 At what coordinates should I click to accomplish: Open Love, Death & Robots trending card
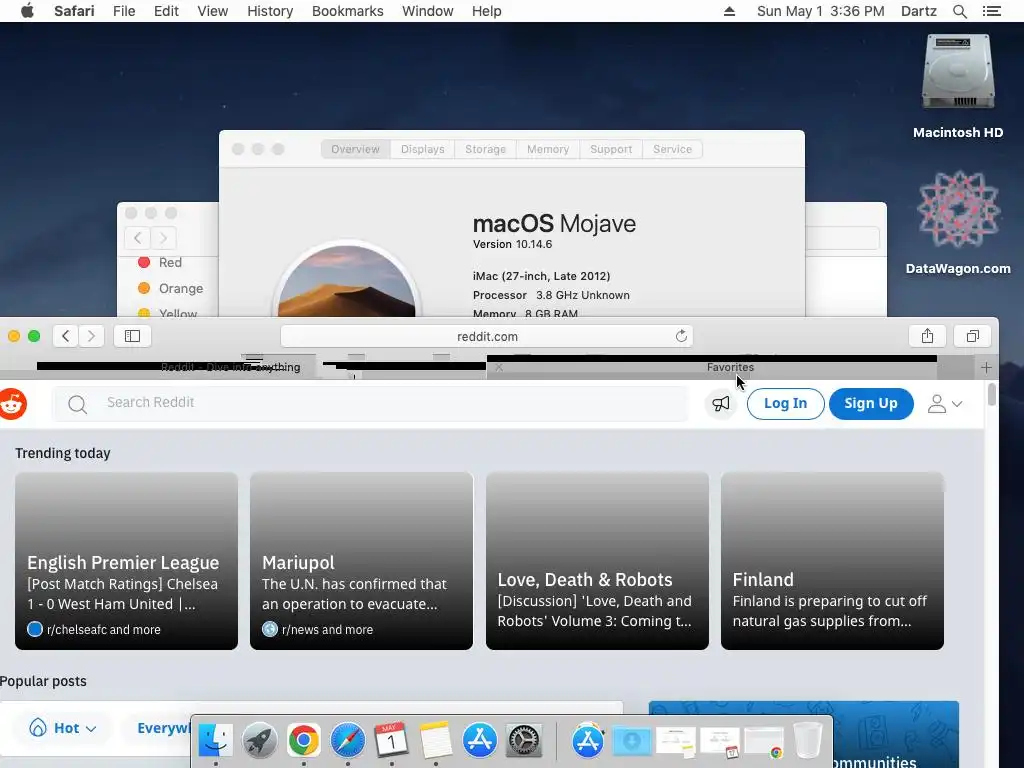(597, 561)
